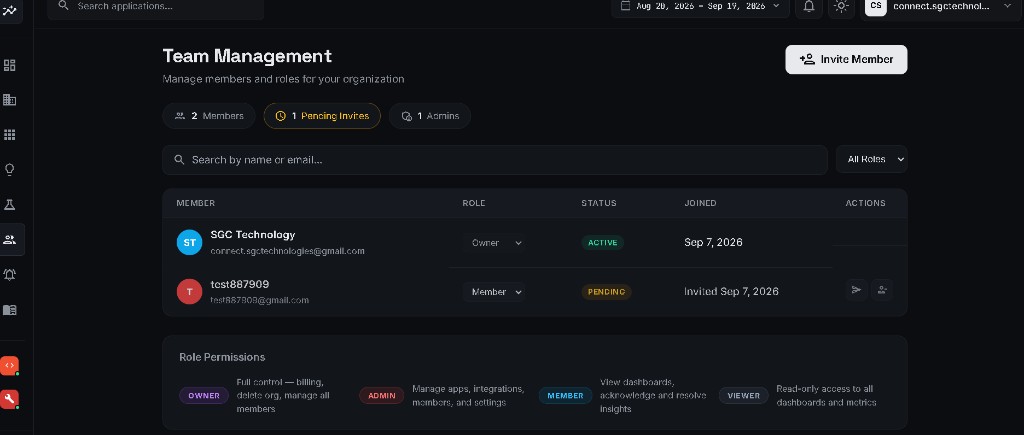
Task: Click the Team Management heading
Action: (247, 56)
